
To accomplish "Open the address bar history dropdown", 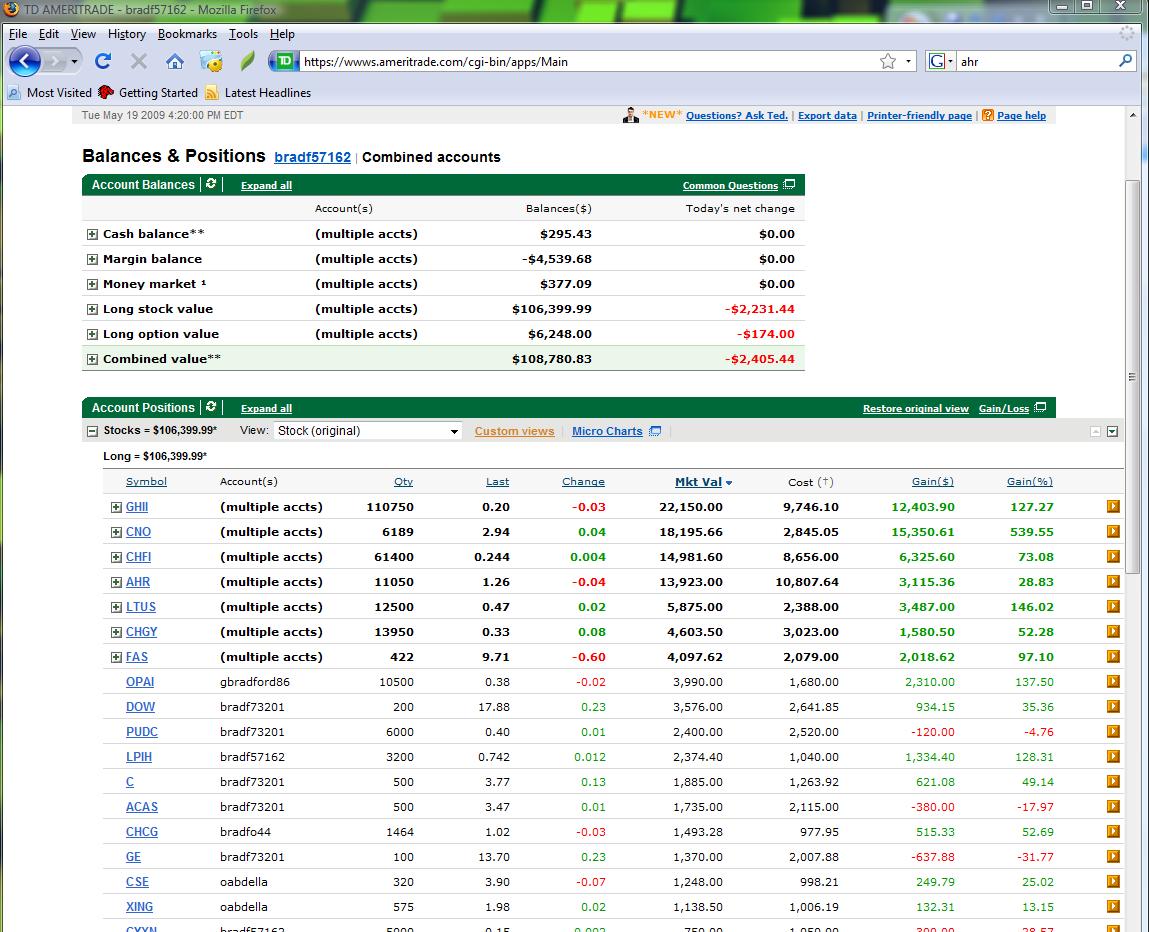I will [x=909, y=61].
